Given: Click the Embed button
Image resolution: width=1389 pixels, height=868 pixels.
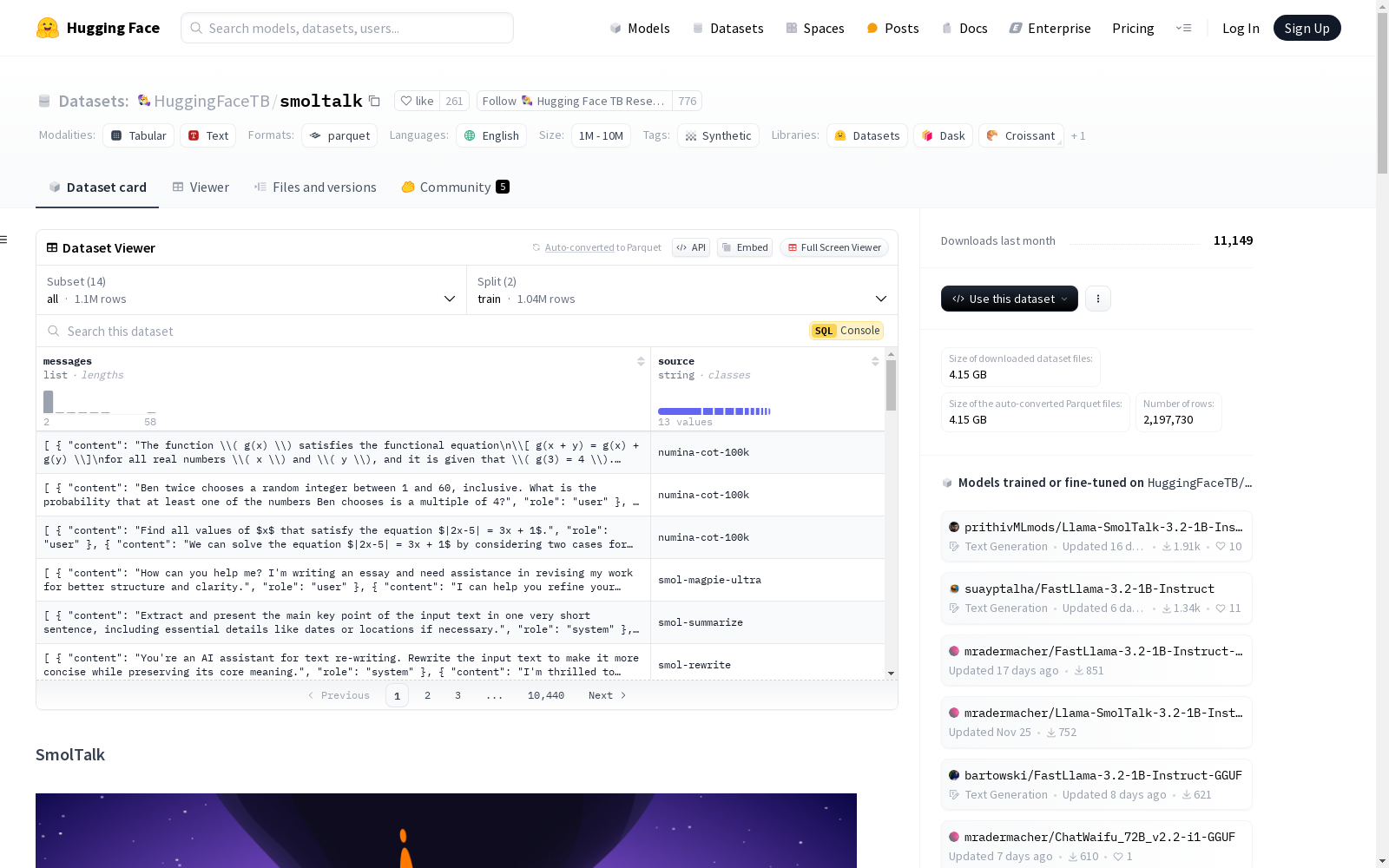Looking at the screenshot, I should click(745, 247).
